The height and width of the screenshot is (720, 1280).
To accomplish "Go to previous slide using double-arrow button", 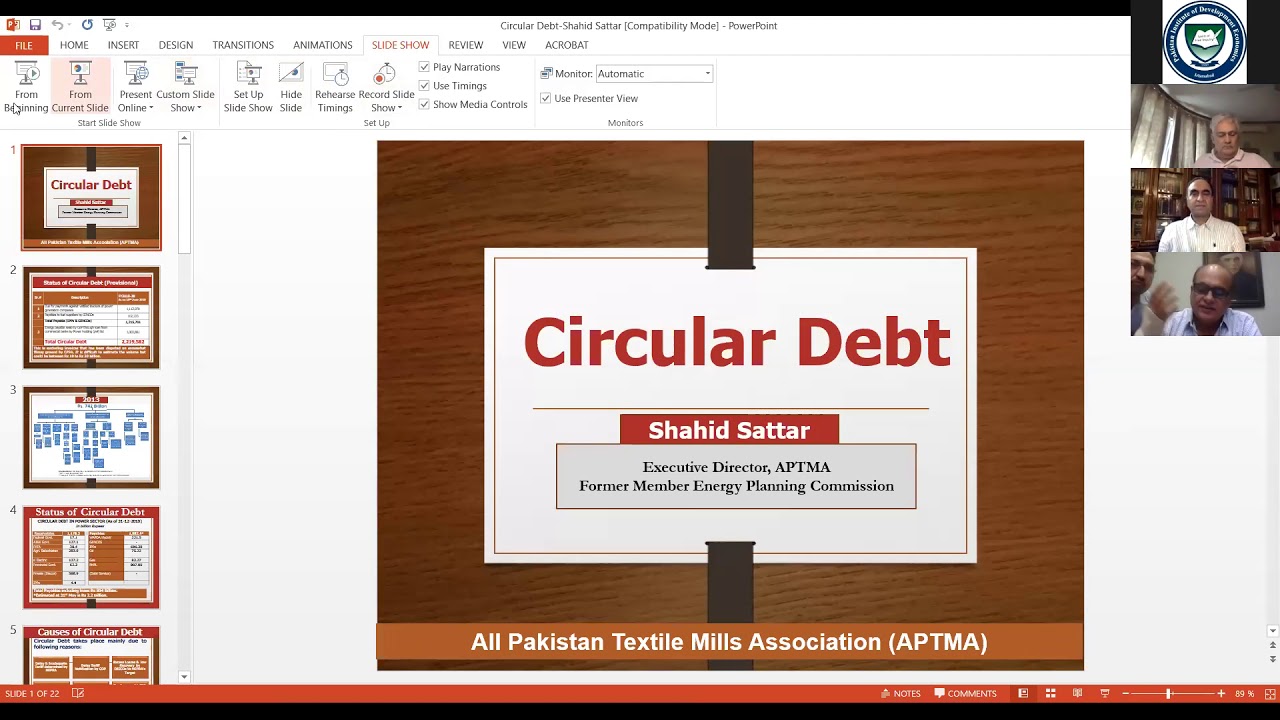I will pos(1272,645).
